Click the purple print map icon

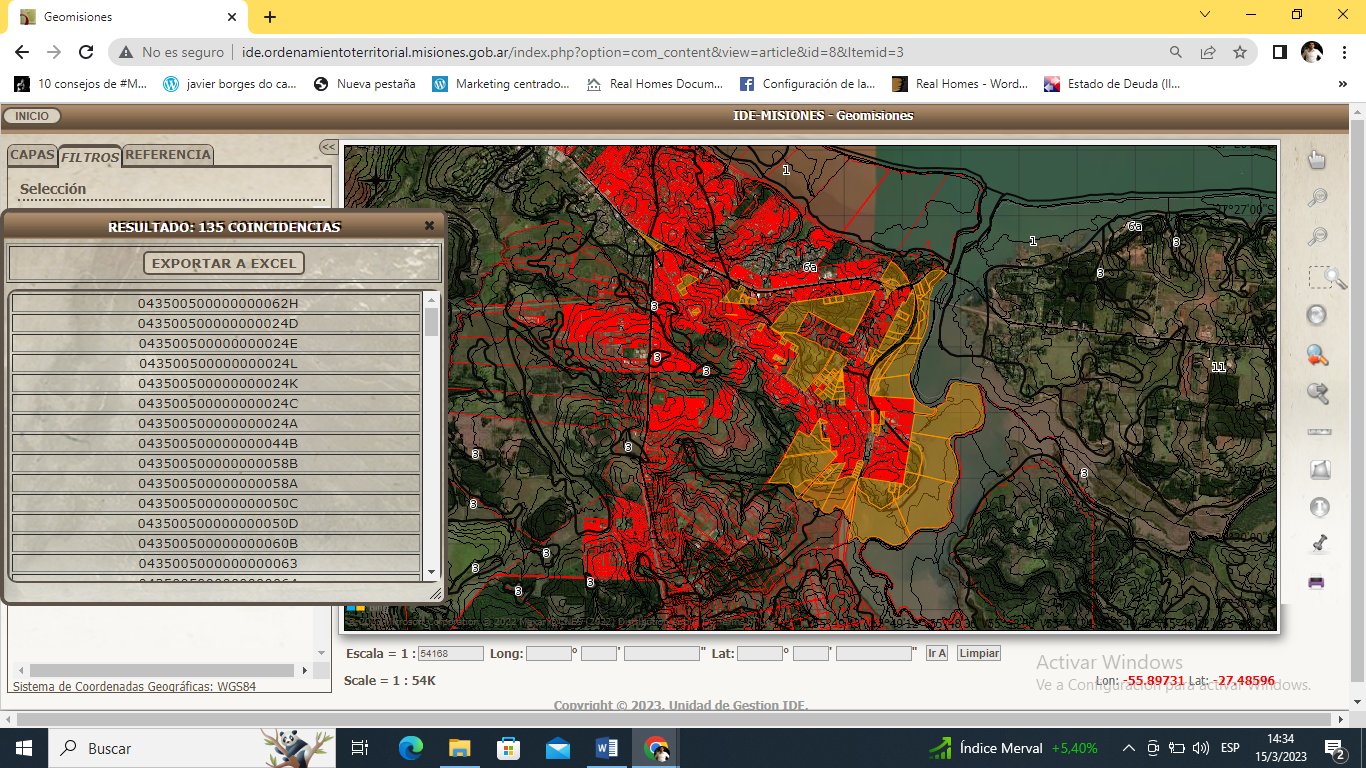pyautogui.click(x=1316, y=582)
